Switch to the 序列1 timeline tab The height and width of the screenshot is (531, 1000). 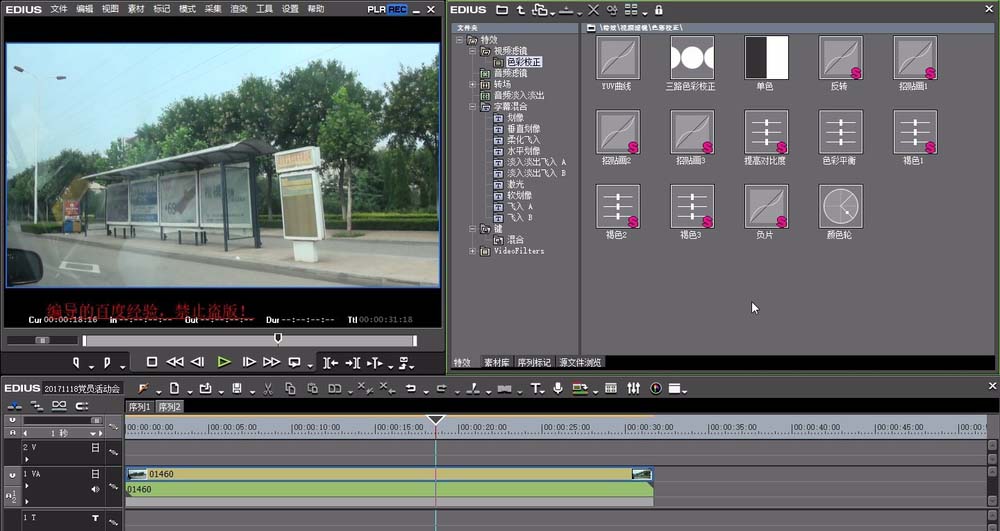click(x=139, y=407)
